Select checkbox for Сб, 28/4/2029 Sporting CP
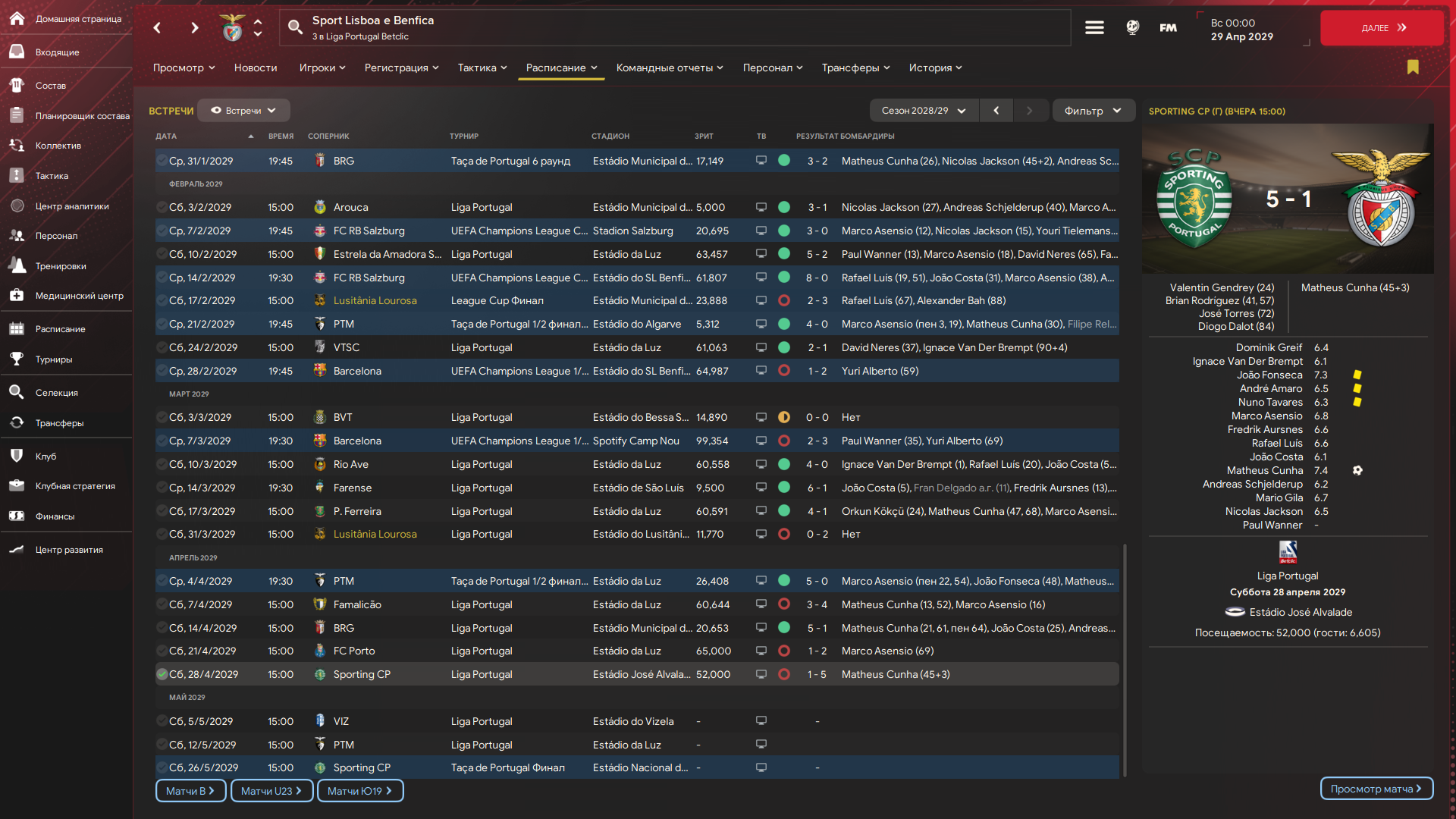Viewport: 1456px width, 819px height. click(162, 674)
